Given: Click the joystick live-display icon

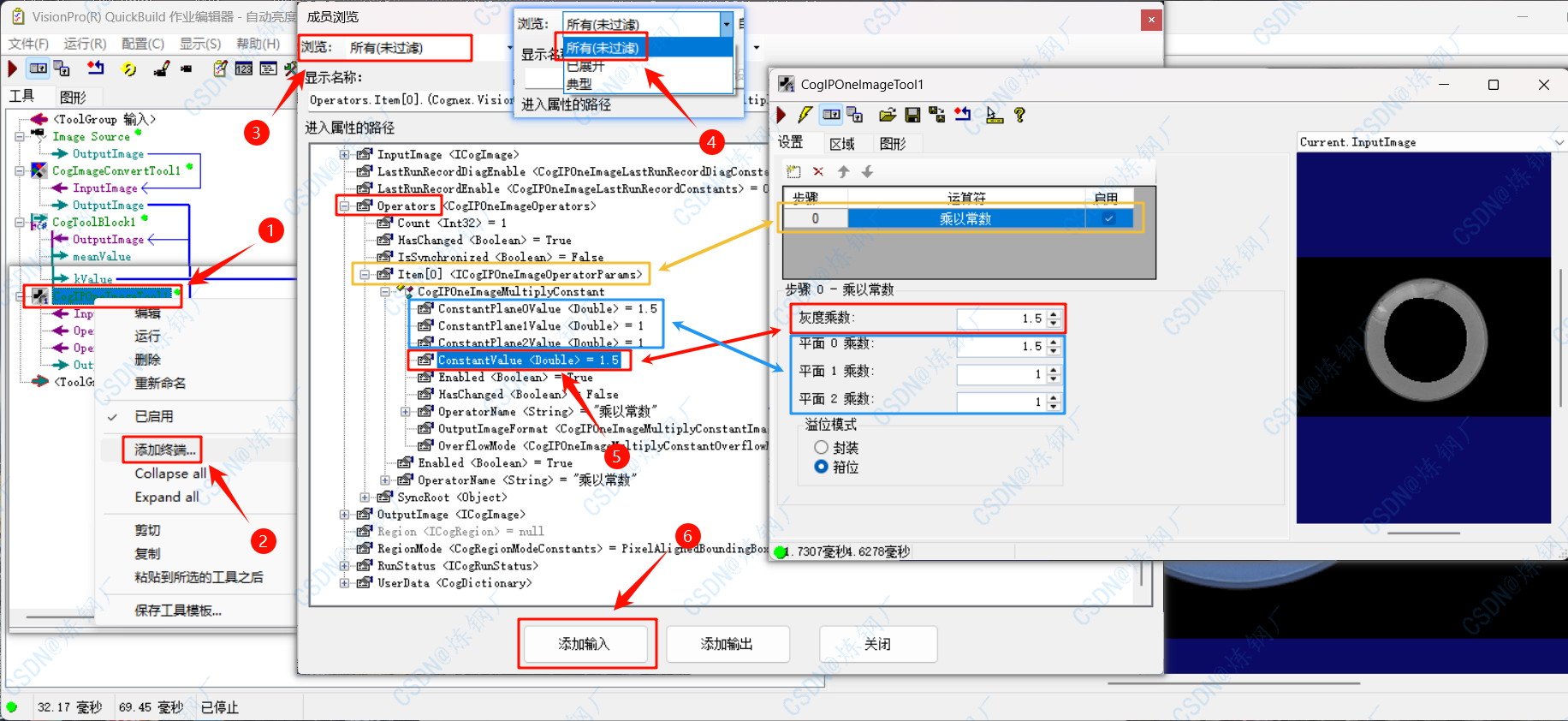Looking at the screenshot, I should [162, 69].
